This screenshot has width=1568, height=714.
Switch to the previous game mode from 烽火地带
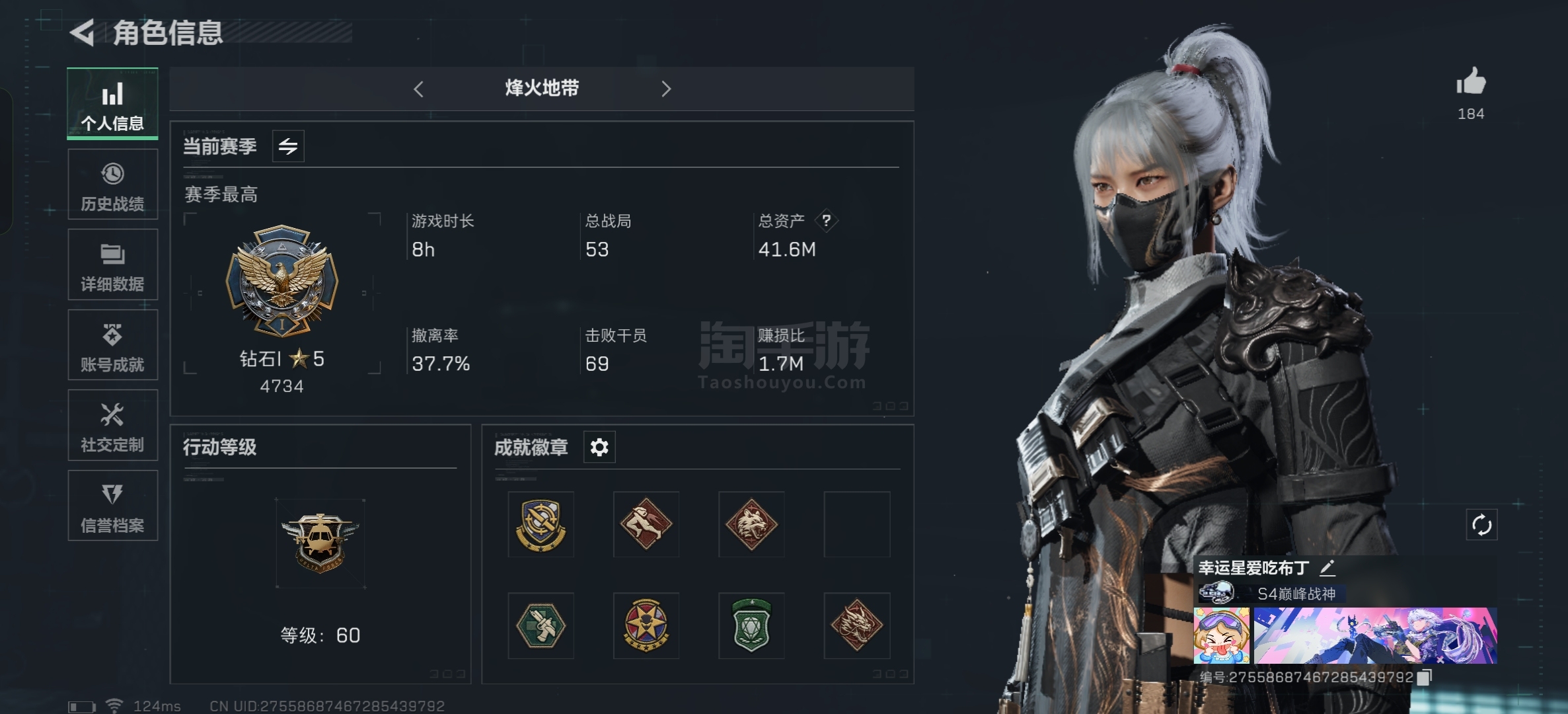coord(418,89)
